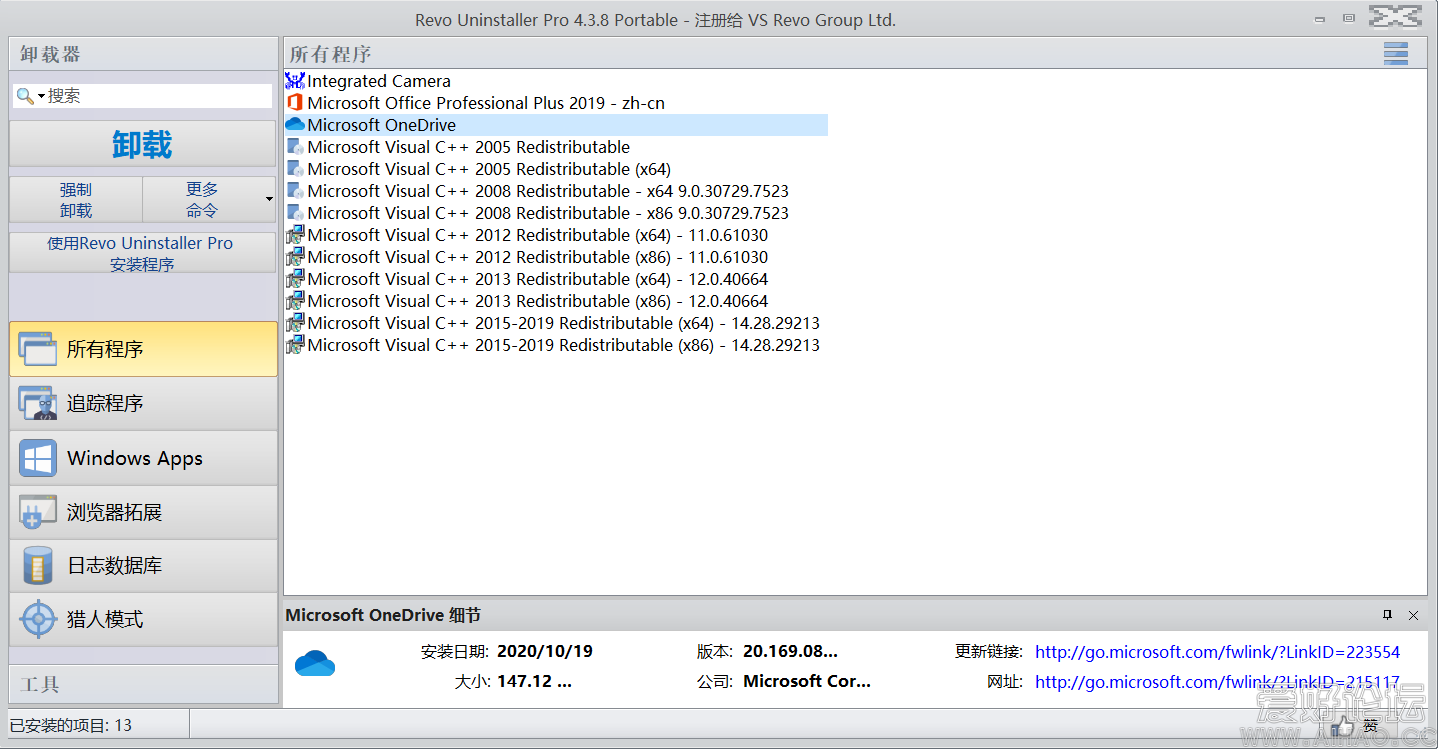Click the thumbs-up like icon
The height and width of the screenshot is (750, 1438).
[x=1345, y=727]
